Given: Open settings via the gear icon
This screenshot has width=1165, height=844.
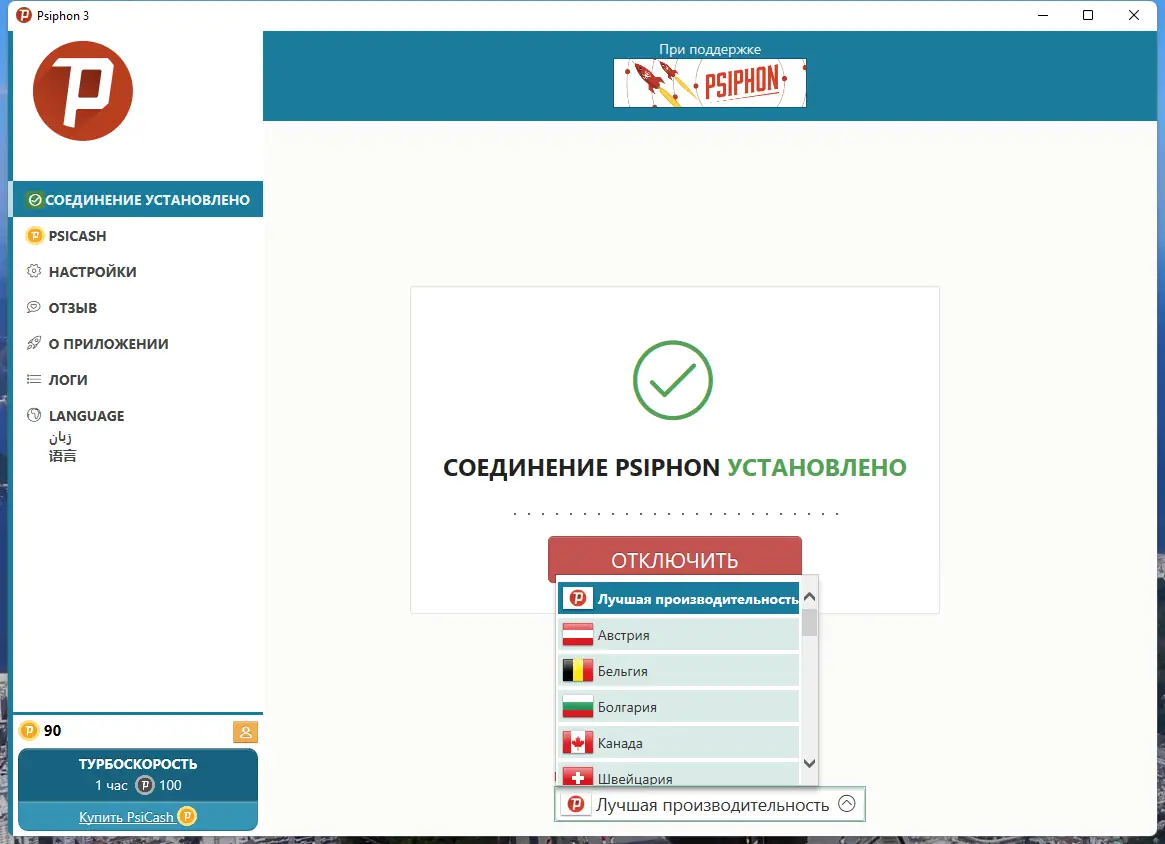Looking at the screenshot, I should pos(34,271).
